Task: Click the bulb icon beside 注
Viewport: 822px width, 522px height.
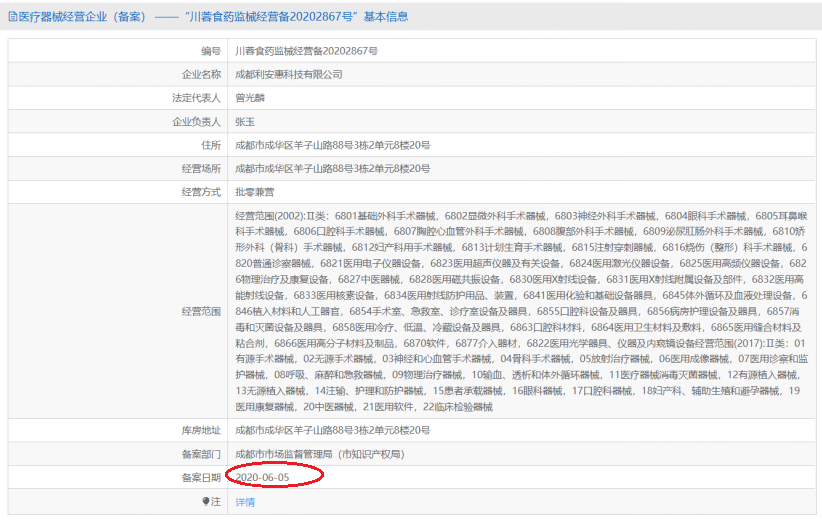Action: pyautogui.click(x=206, y=502)
